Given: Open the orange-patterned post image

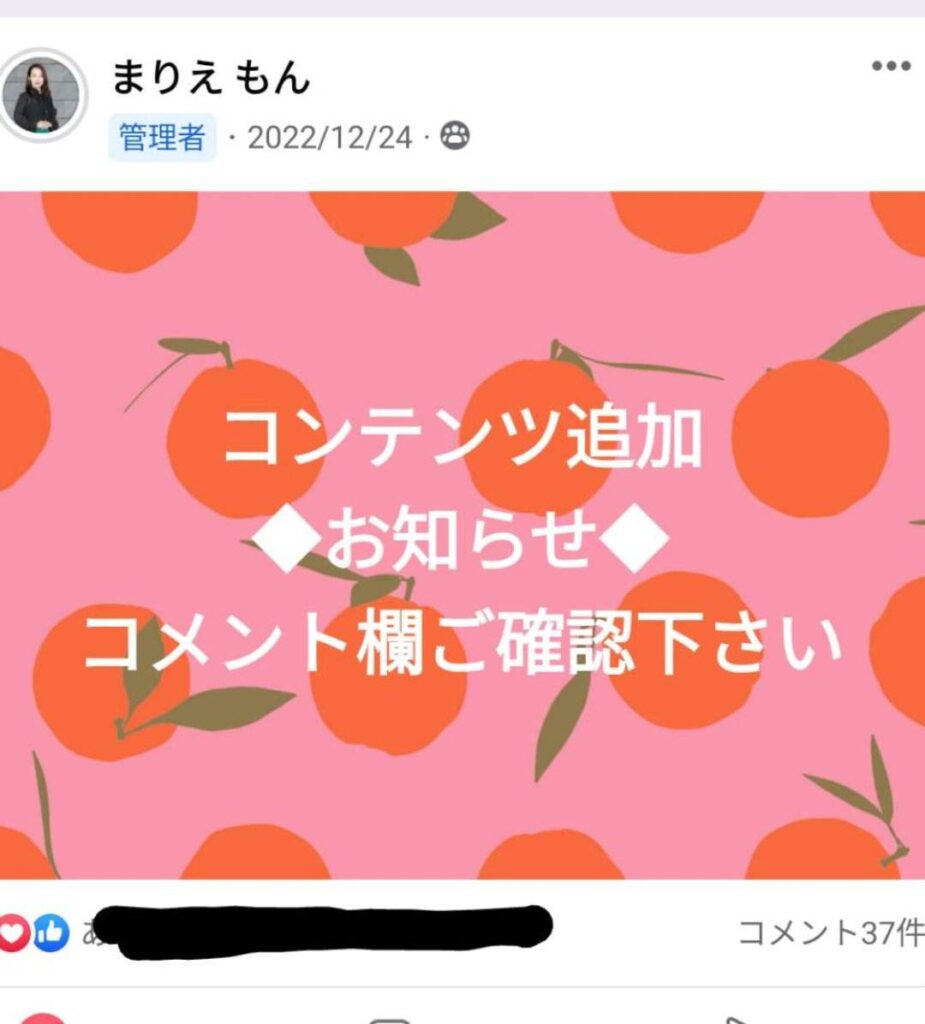Looking at the screenshot, I should (x=462, y=535).
